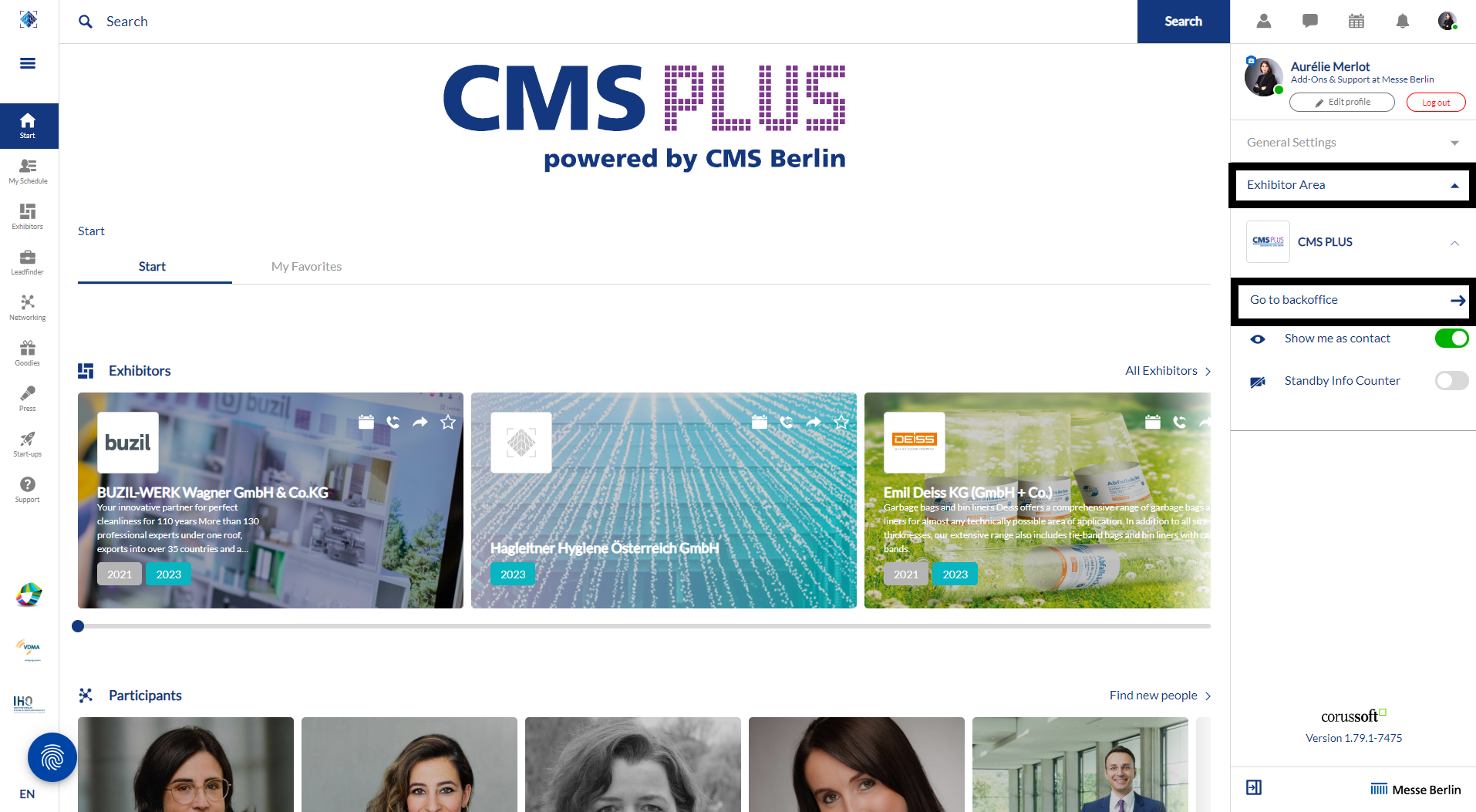The height and width of the screenshot is (812, 1476).
Task: Switch to the My Favorites tab
Action: click(306, 267)
